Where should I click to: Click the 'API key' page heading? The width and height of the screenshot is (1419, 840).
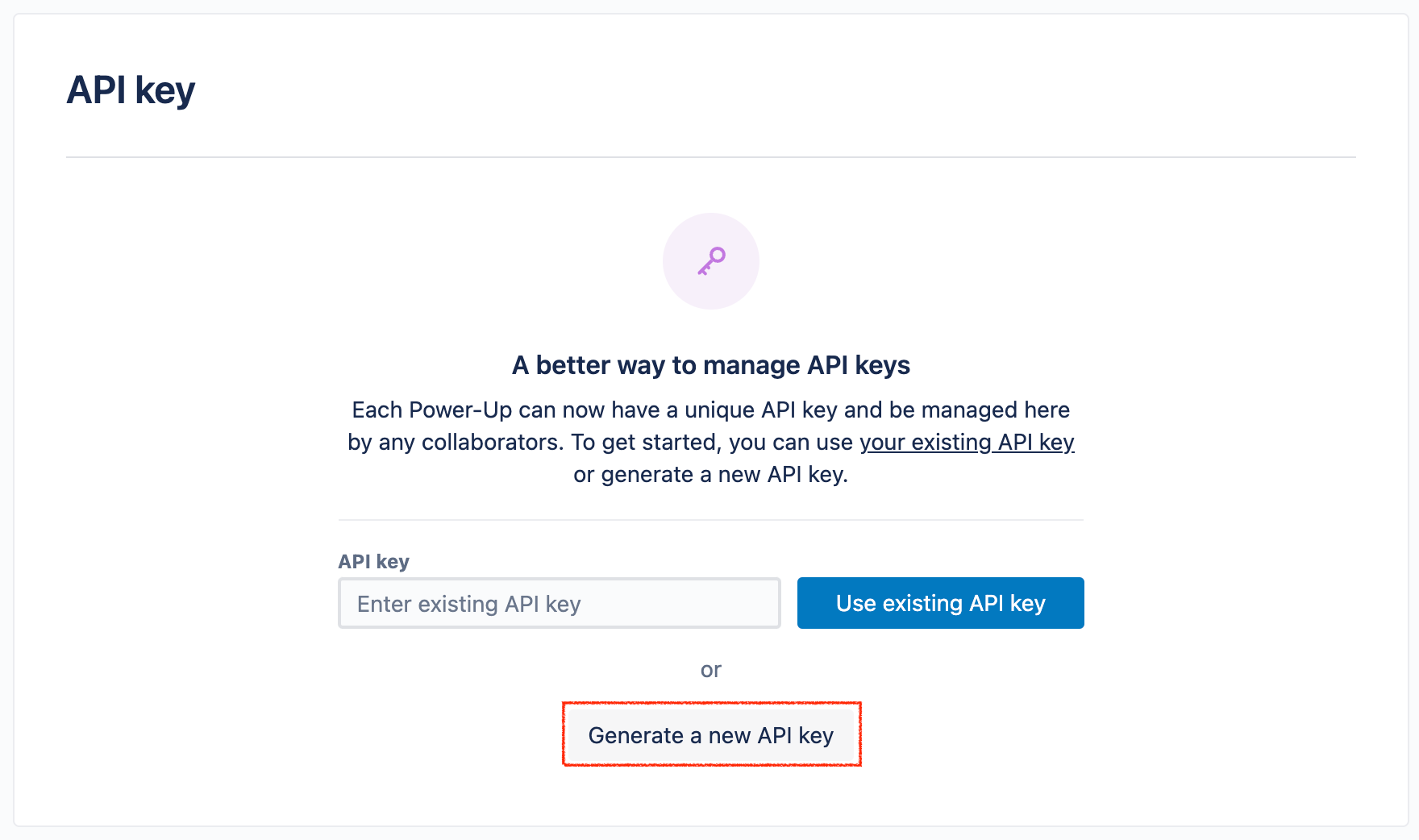131,90
